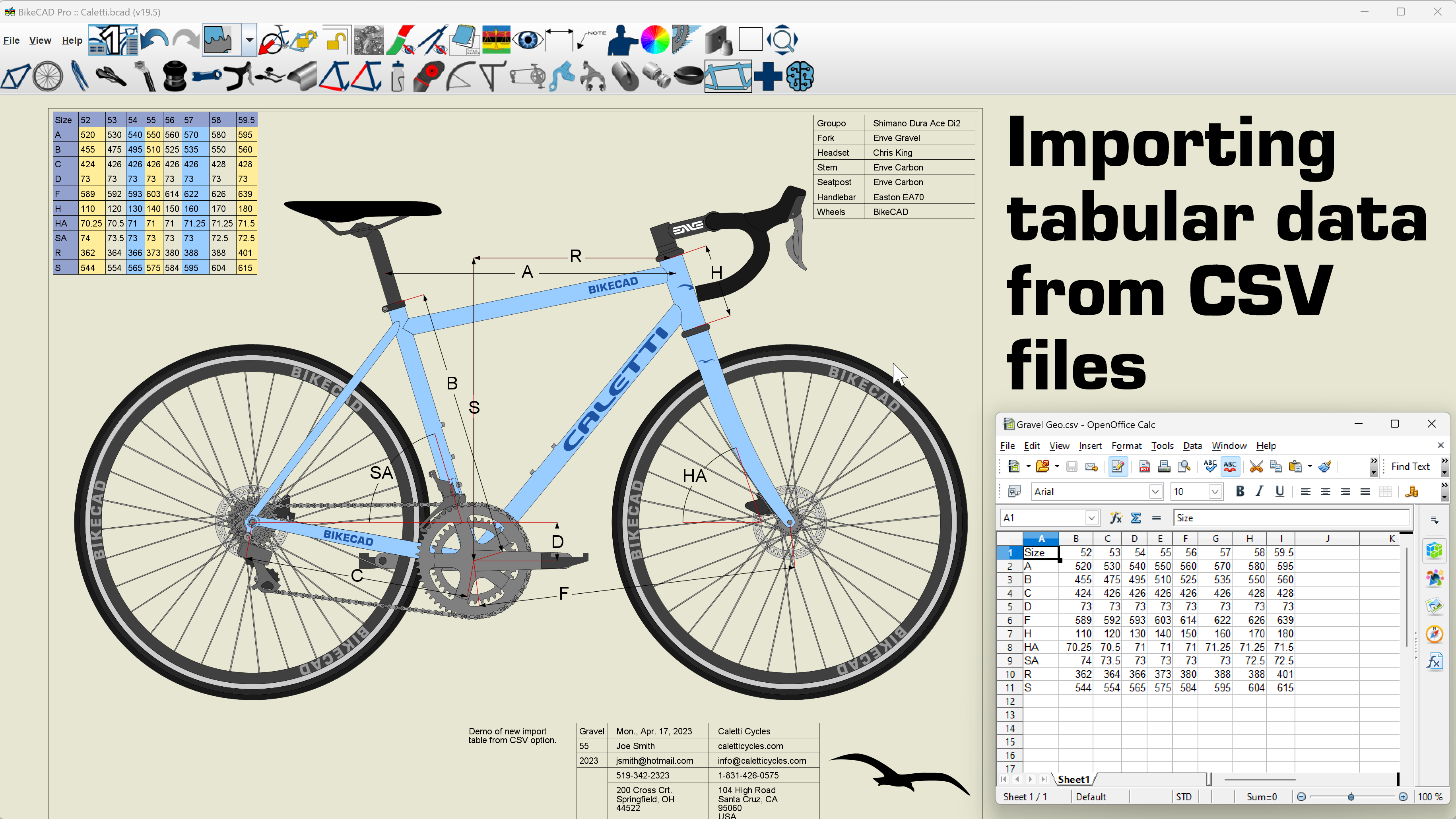
Task: Open the BikeCAD File menu
Action: click(11, 41)
